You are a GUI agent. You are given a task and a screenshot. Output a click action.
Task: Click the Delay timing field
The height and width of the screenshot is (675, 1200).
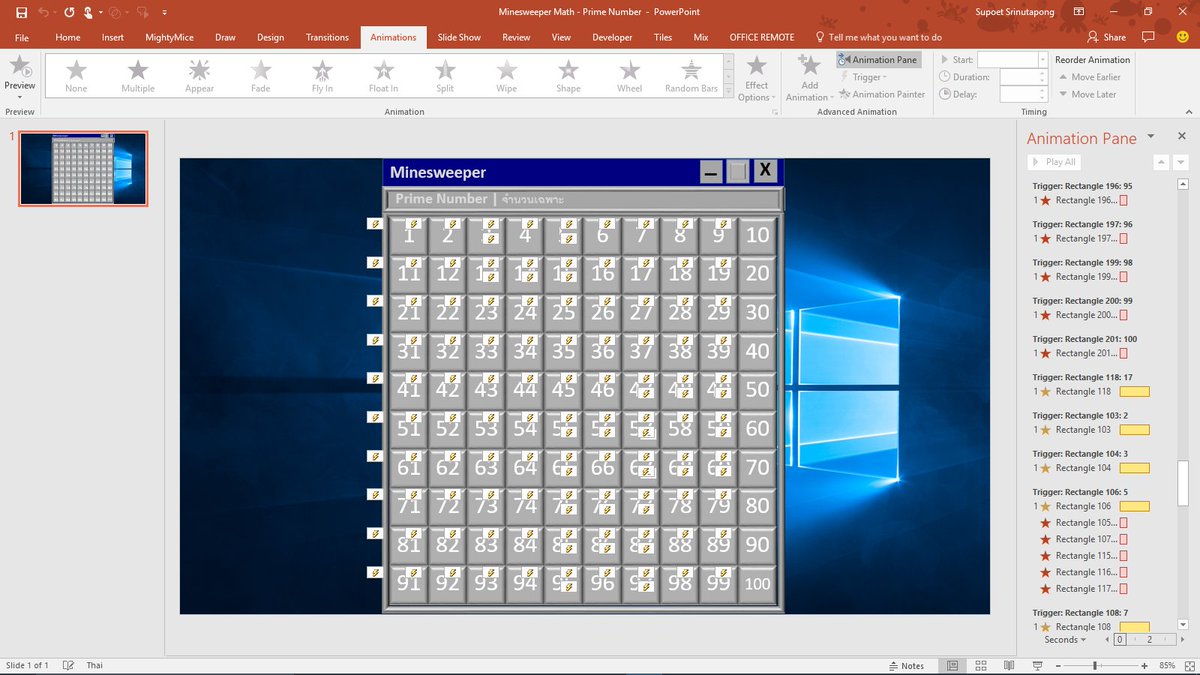1023,94
